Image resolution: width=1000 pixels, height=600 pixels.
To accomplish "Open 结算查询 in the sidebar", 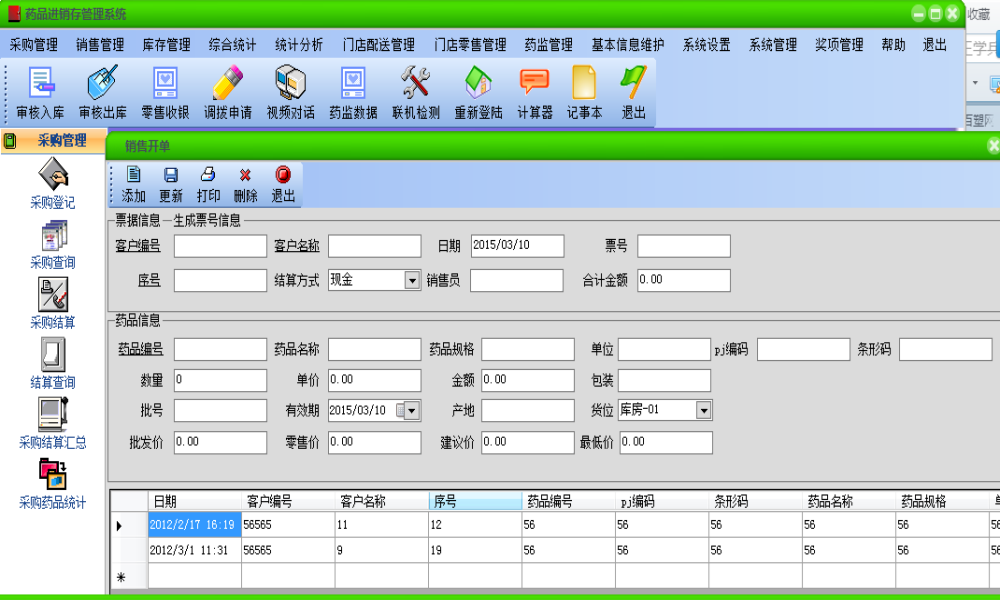I will point(53,363).
